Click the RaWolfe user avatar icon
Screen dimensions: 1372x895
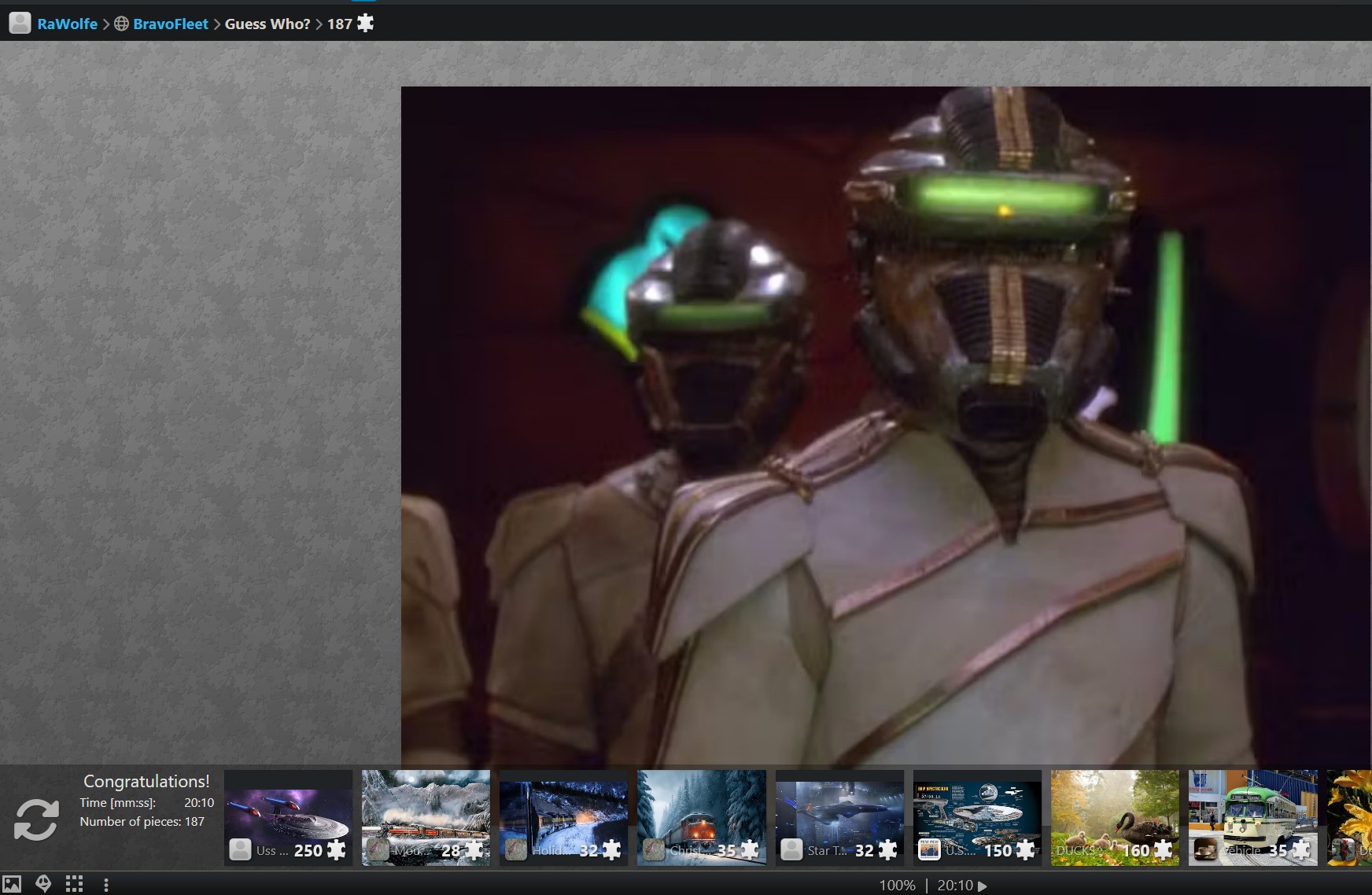click(20, 23)
